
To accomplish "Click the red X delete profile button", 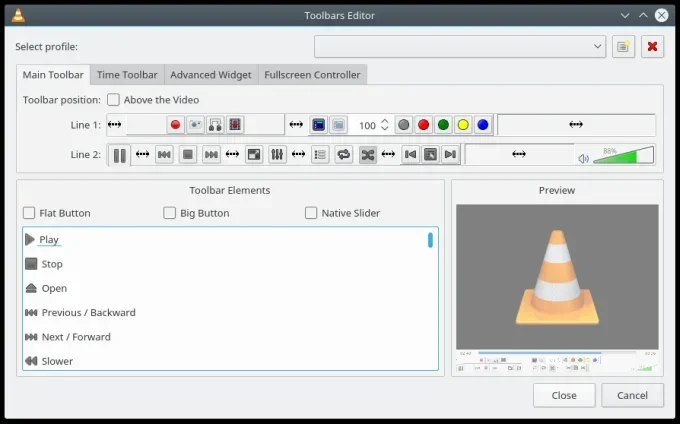I will [652, 46].
